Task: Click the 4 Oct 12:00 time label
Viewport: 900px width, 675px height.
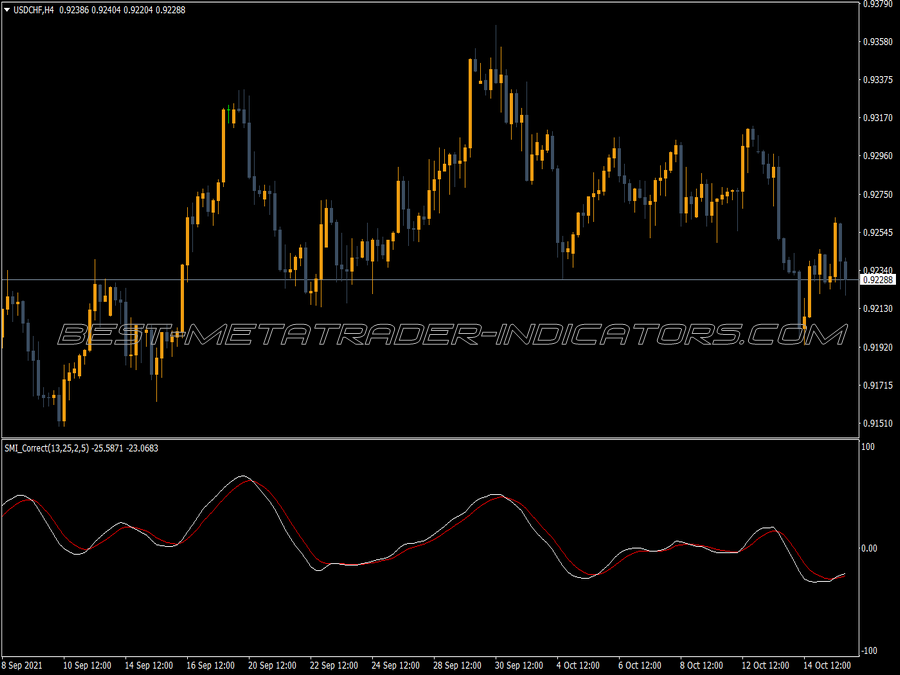Action: click(x=578, y=665)
